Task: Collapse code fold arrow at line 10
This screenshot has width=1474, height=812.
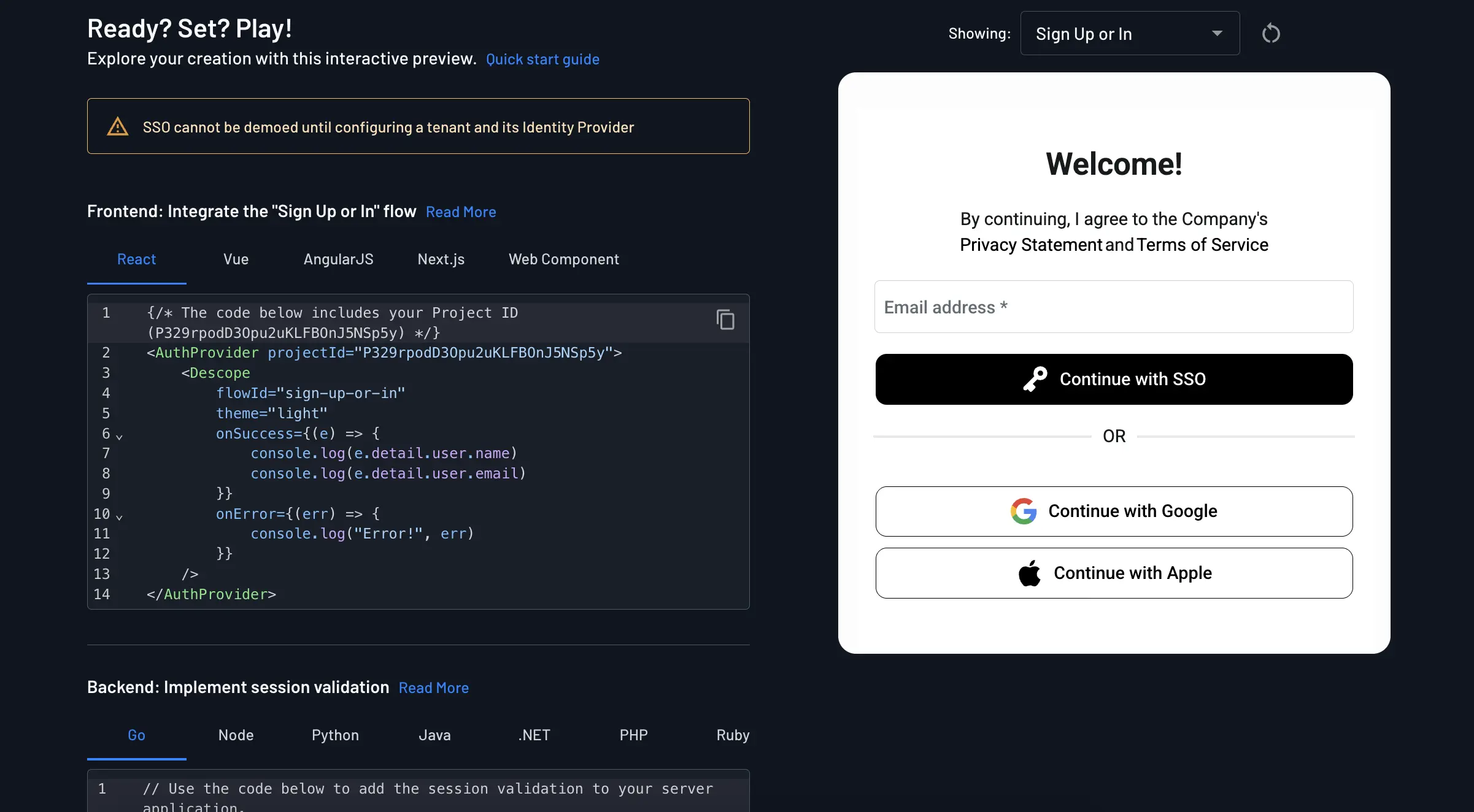Action: [119, 517]
